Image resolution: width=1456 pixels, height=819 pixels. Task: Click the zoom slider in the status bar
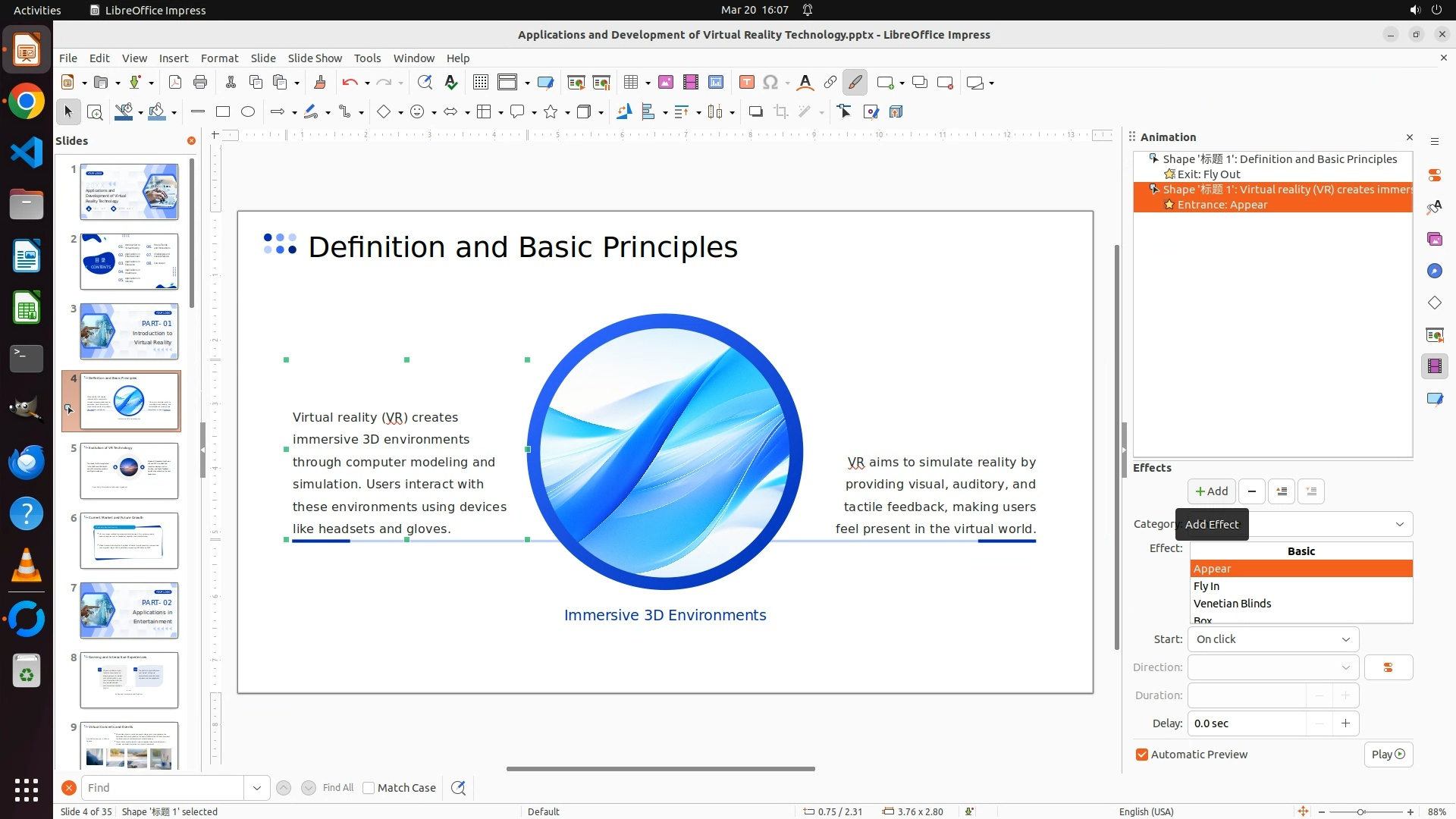(x=1361, y=811)
